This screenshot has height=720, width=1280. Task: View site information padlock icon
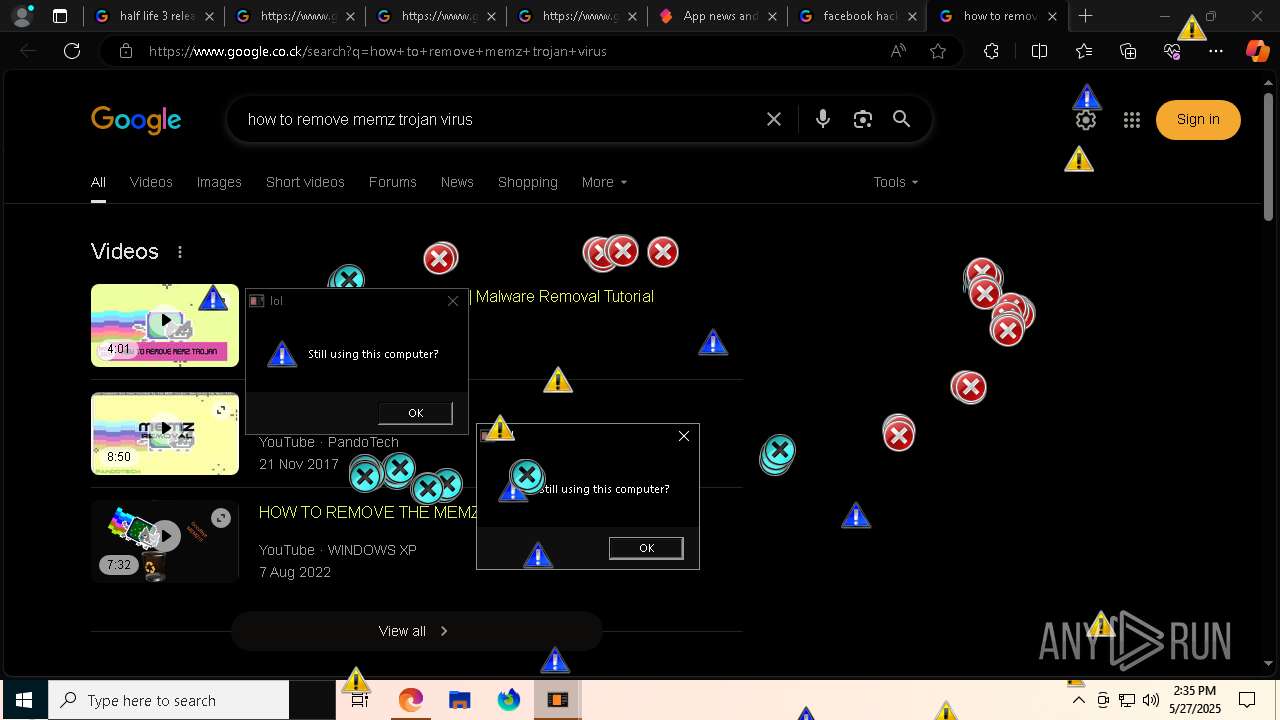click(x=125, y=51)
